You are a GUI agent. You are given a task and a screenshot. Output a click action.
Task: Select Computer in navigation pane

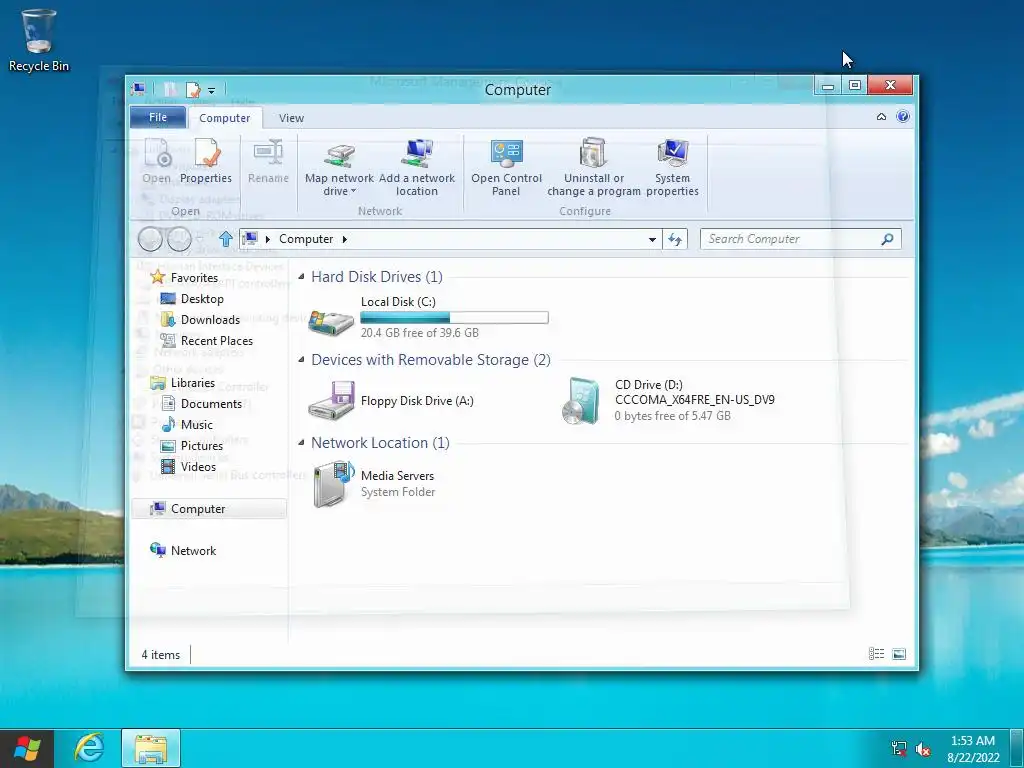click(x=209, y=509)
